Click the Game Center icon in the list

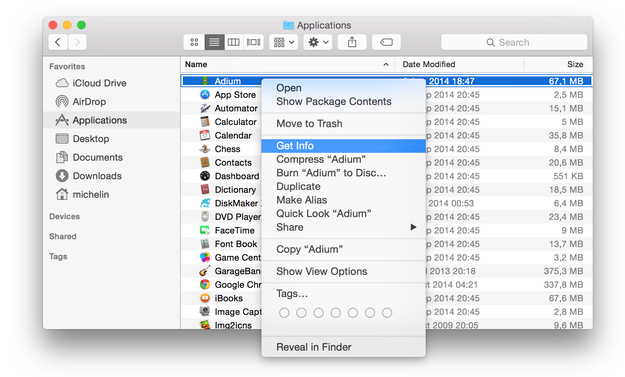coord(205,257)
